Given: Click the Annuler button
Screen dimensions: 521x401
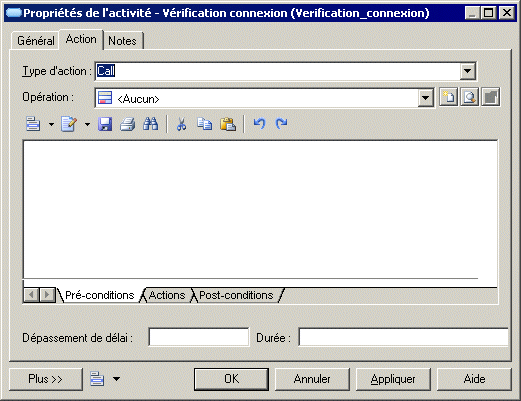Looking at the screenshot, I should 312,379.
